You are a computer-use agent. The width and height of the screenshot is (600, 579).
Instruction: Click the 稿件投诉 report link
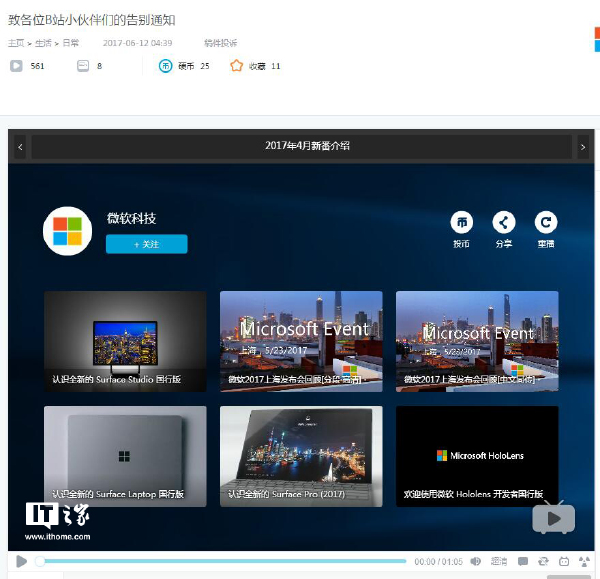pyautogui.click(x=220, y=43)
